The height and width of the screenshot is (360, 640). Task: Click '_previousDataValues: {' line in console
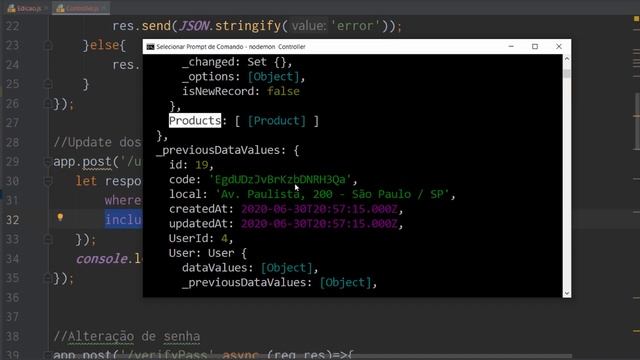[x=228, y=150]
